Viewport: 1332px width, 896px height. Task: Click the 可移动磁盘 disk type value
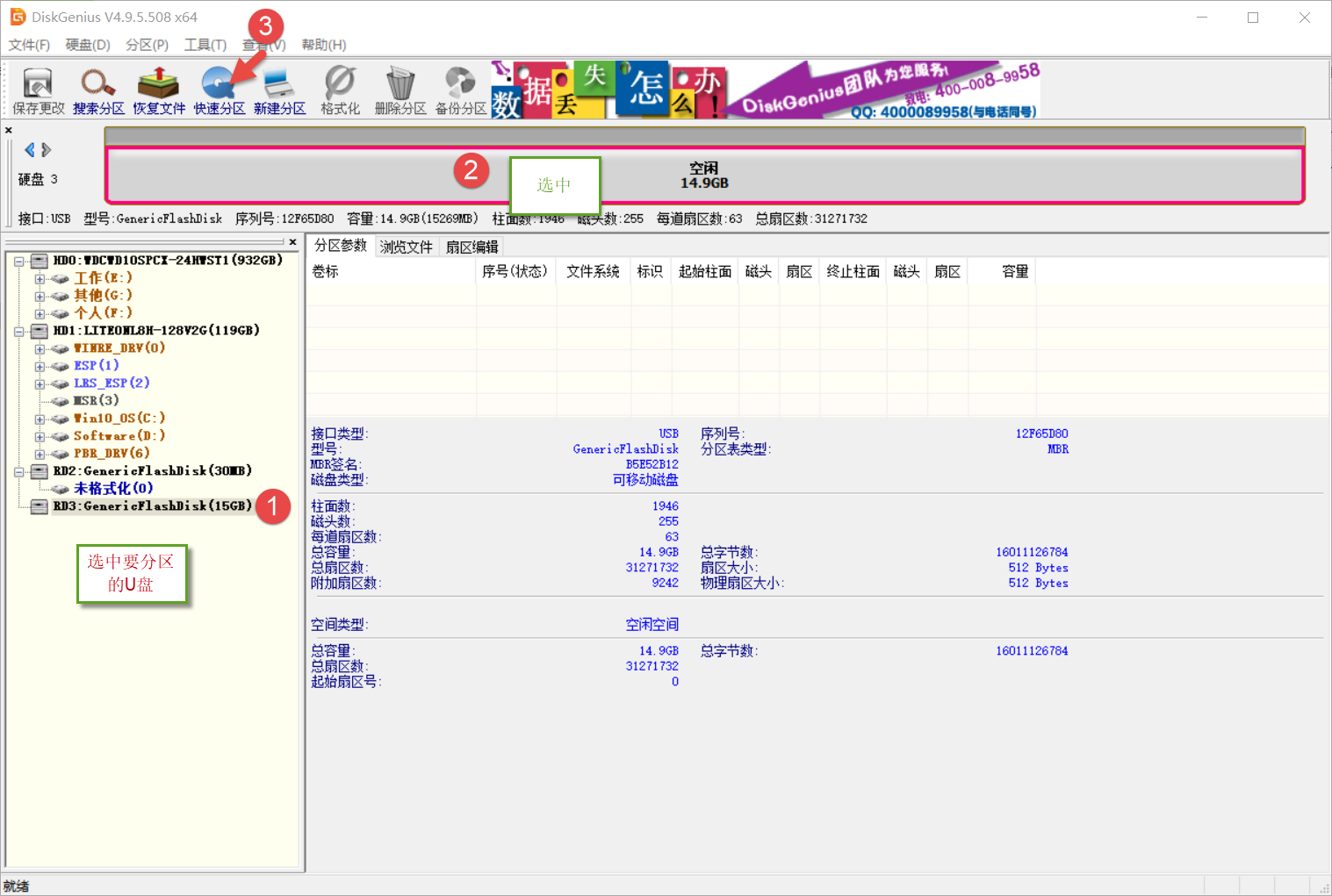point(645,480)
